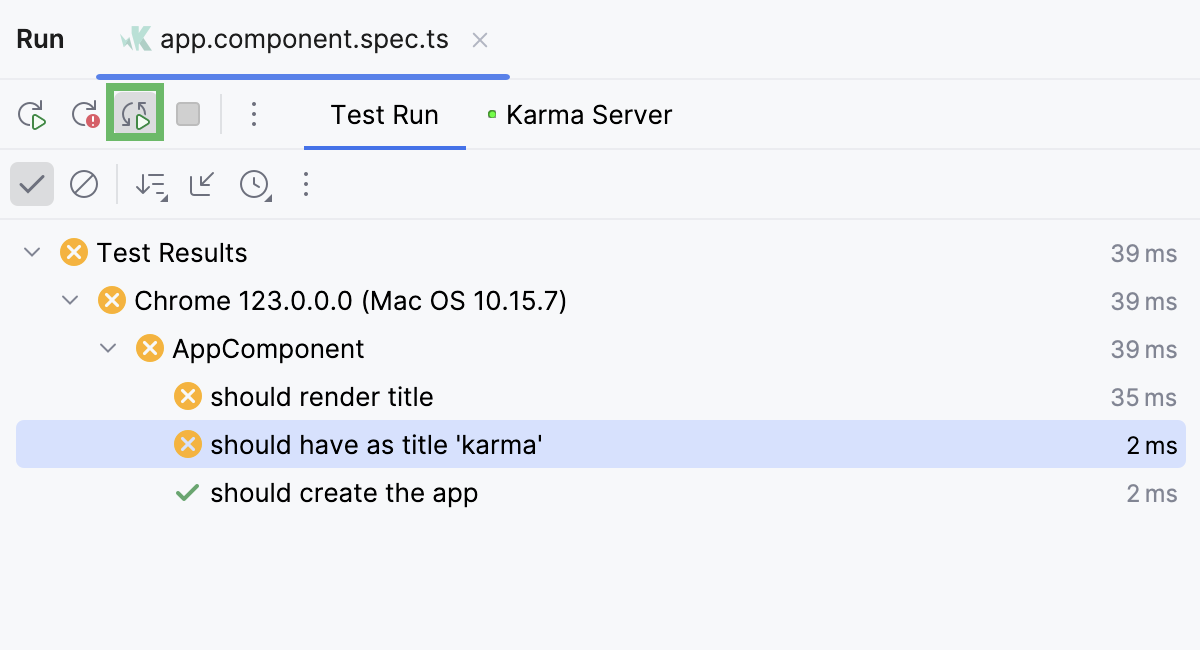Open the run toolbar More options menu

click(254, 115)
